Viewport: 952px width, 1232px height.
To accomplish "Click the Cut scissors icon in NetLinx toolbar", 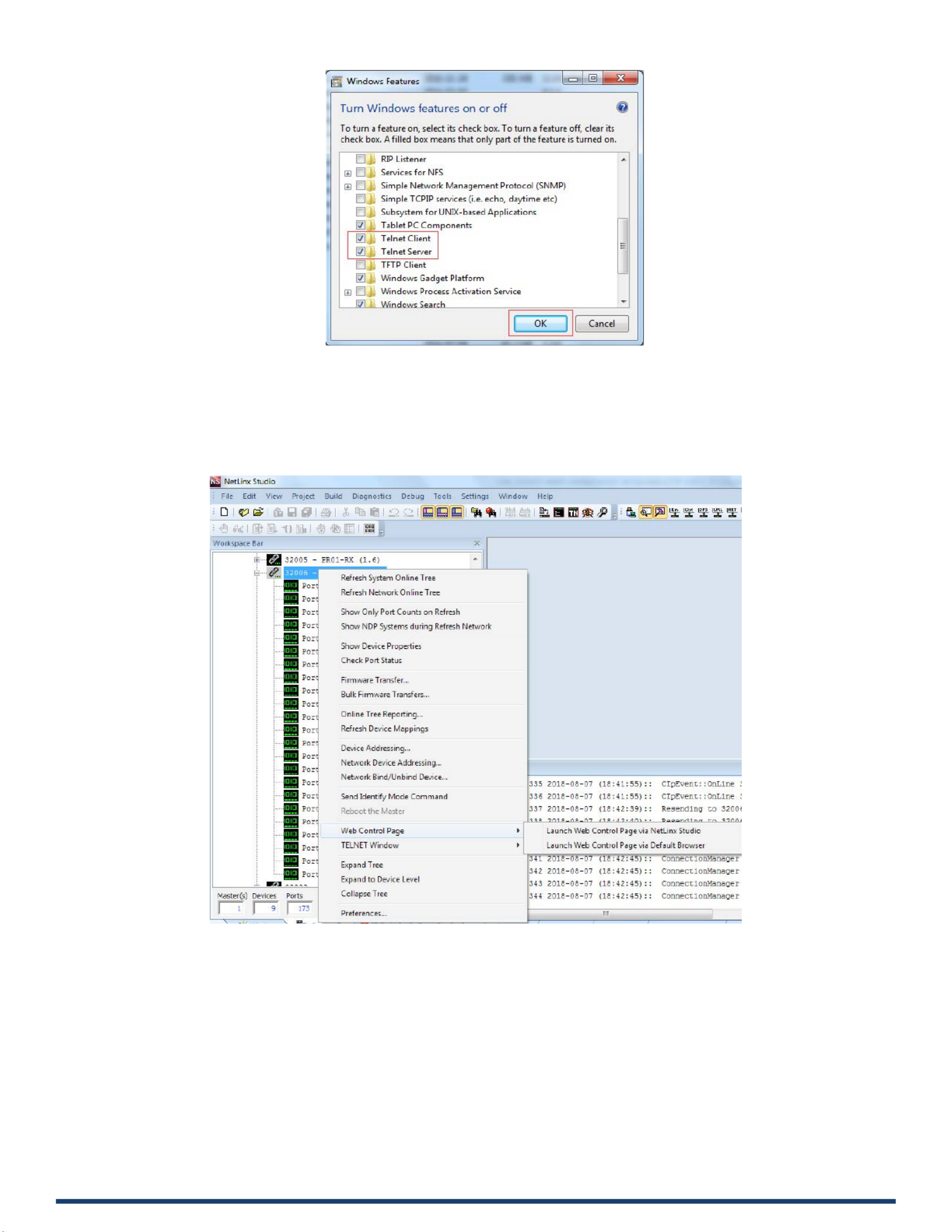I will tap(346, 512).
